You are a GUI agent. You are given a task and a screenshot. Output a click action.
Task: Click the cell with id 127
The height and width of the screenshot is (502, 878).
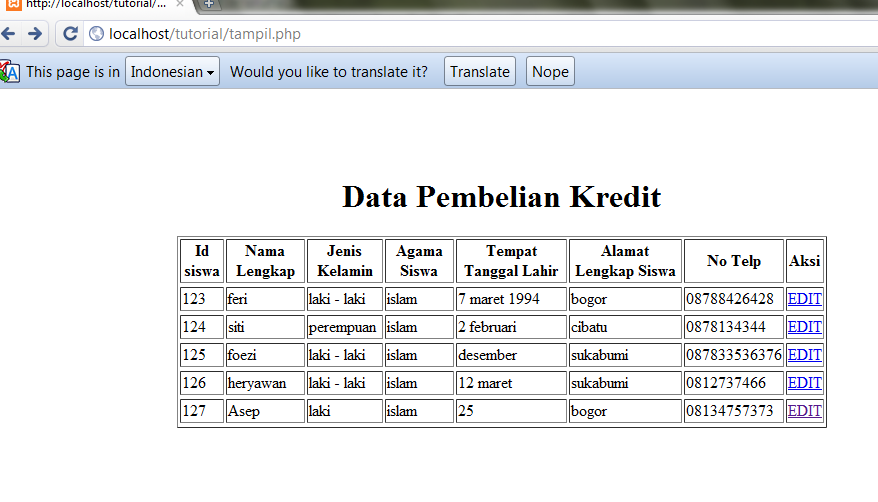click(202, 411)
